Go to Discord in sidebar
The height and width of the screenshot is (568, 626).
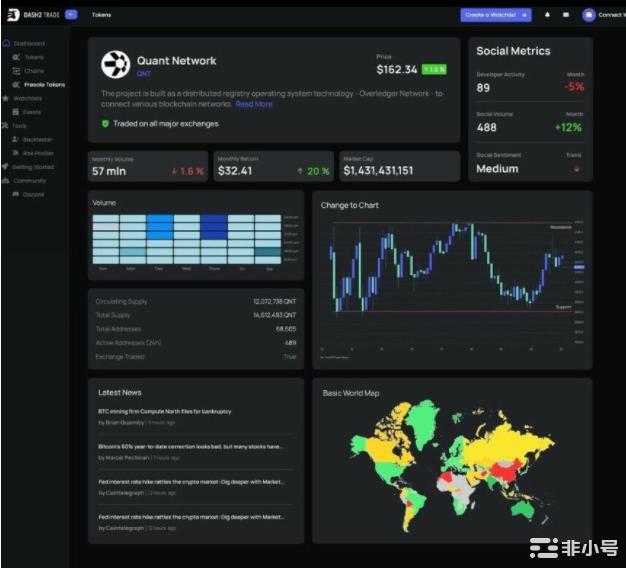point(33,194)
